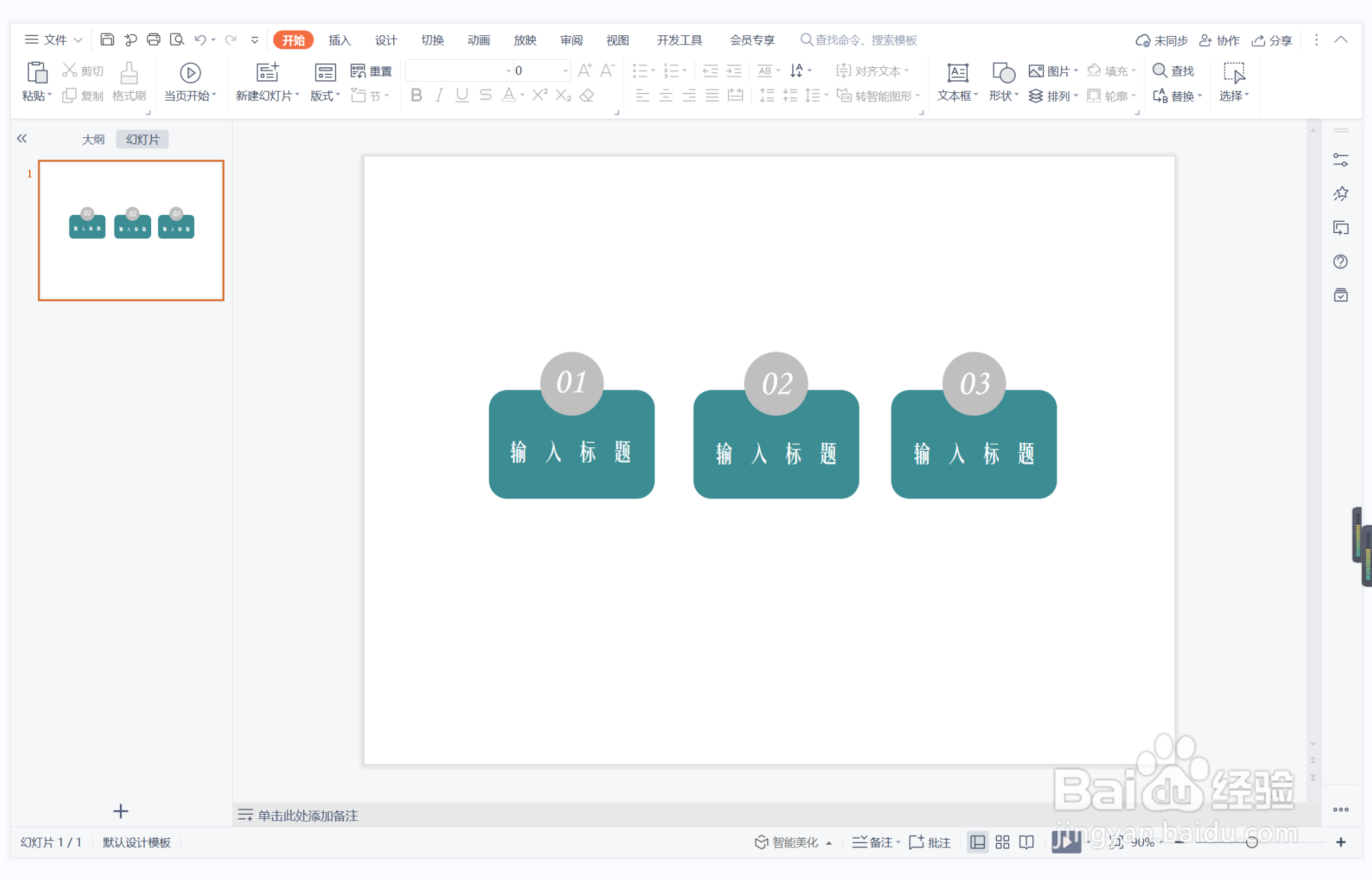Open the help question mark icon in sidebar
This screenshot has height=880, width=1372.
tap(1340, 261)
